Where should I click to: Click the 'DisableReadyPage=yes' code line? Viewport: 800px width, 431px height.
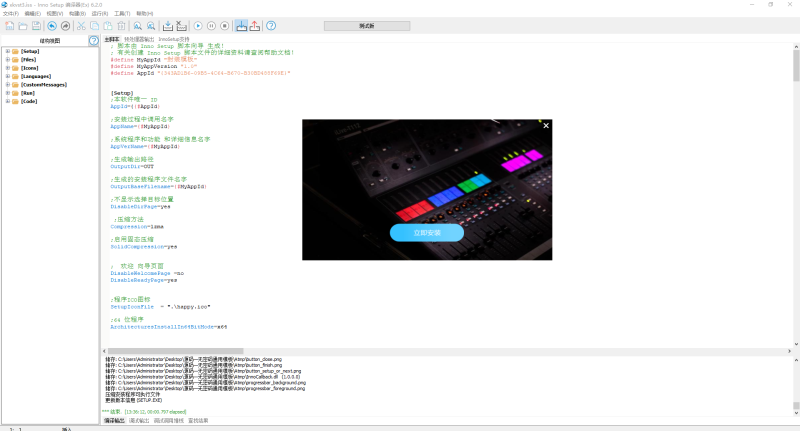point(144,280)
